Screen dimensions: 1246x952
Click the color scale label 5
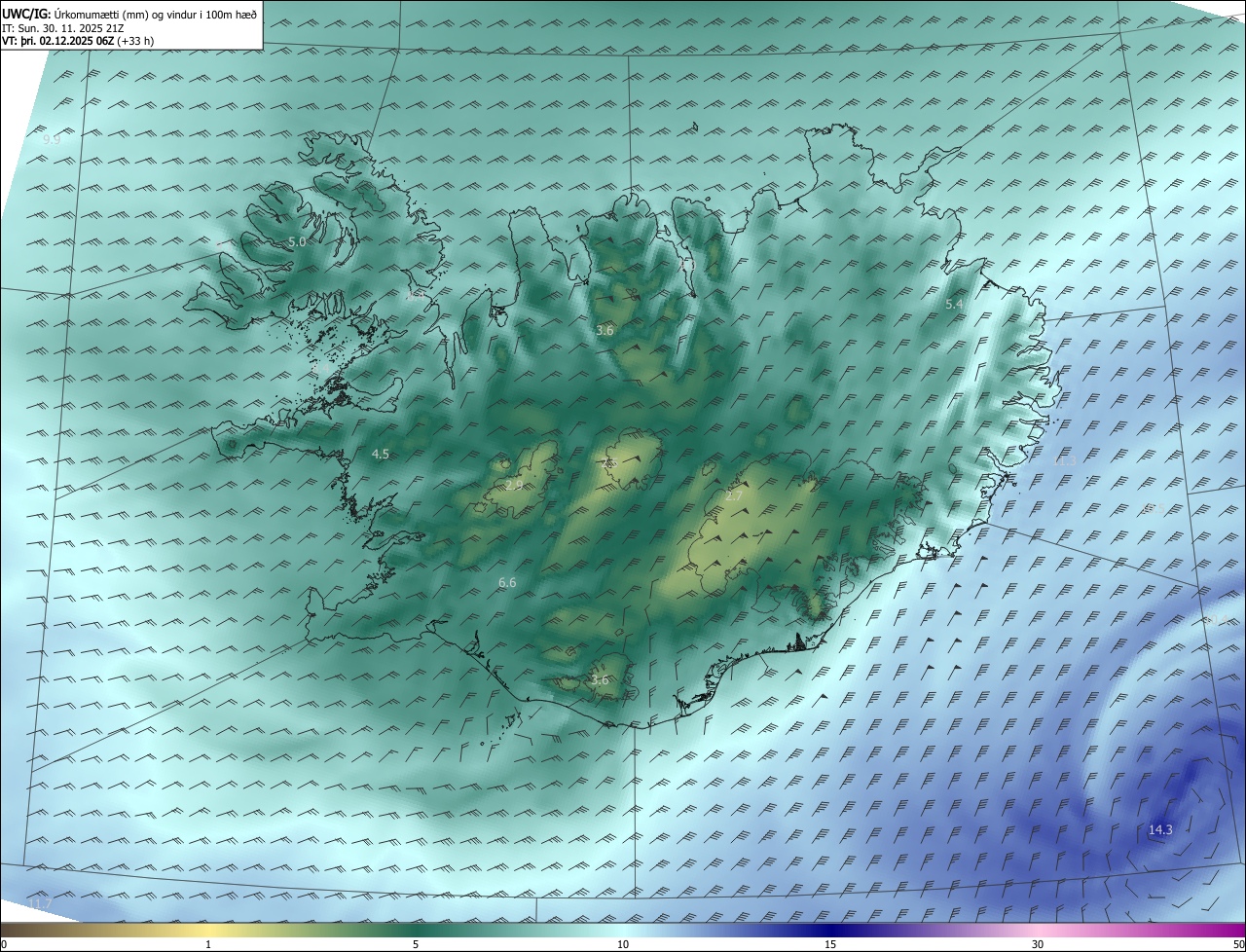(416, 945)
